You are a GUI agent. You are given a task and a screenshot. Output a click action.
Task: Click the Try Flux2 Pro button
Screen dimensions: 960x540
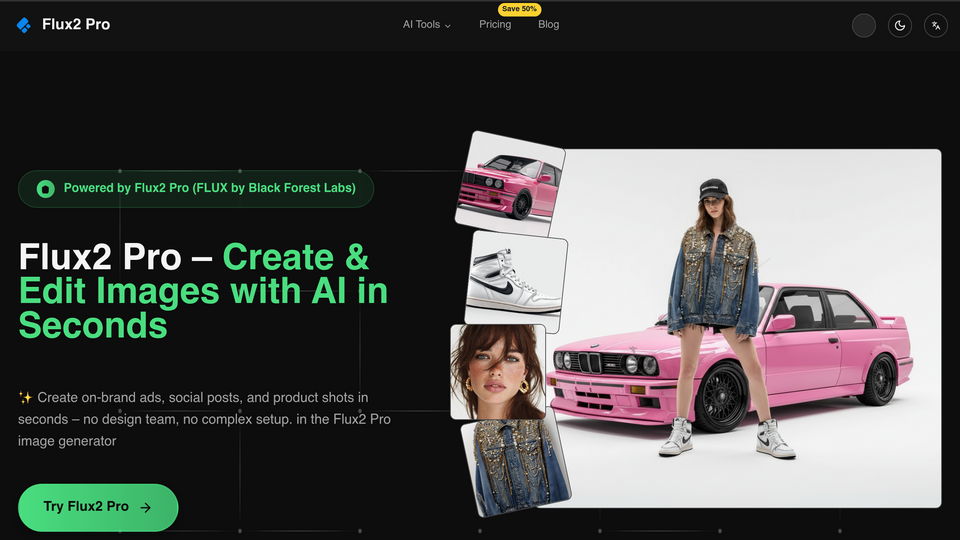[98, 507]
